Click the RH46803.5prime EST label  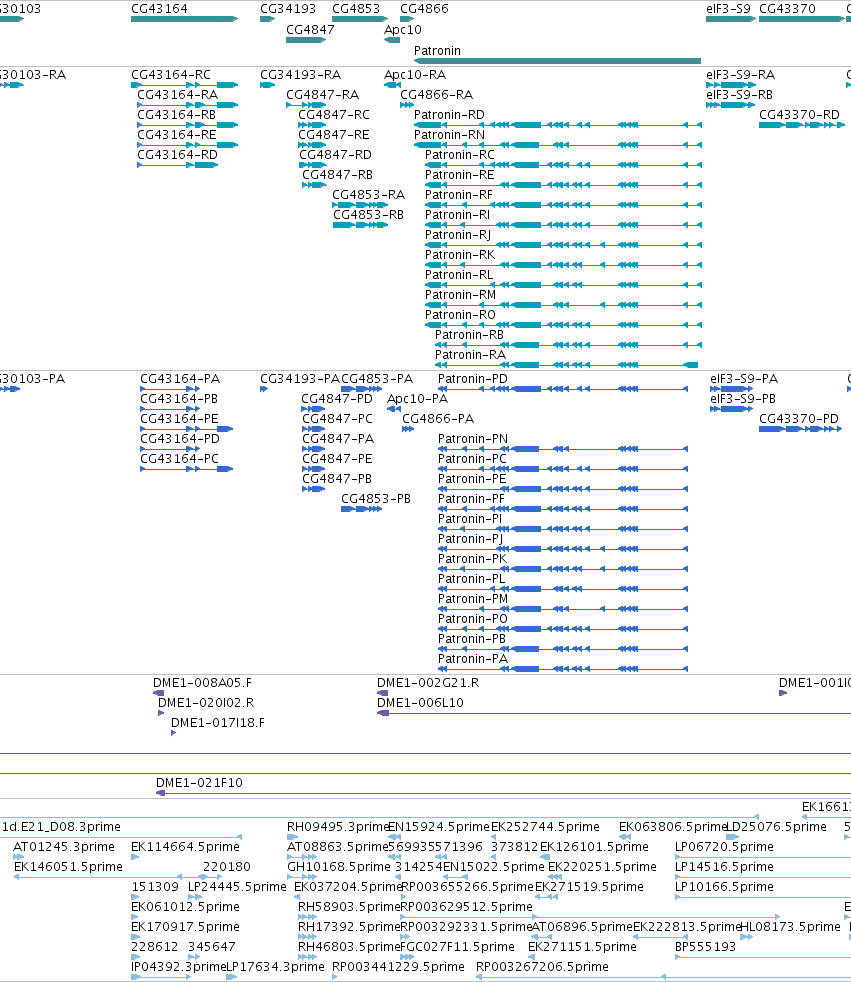349,948
